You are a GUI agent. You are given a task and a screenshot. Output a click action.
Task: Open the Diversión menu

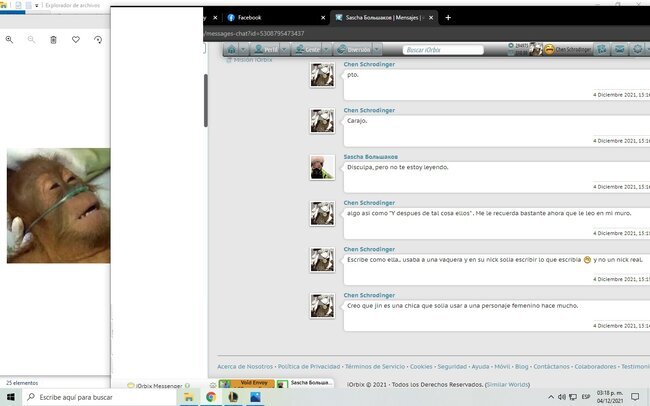click(354, 50)
